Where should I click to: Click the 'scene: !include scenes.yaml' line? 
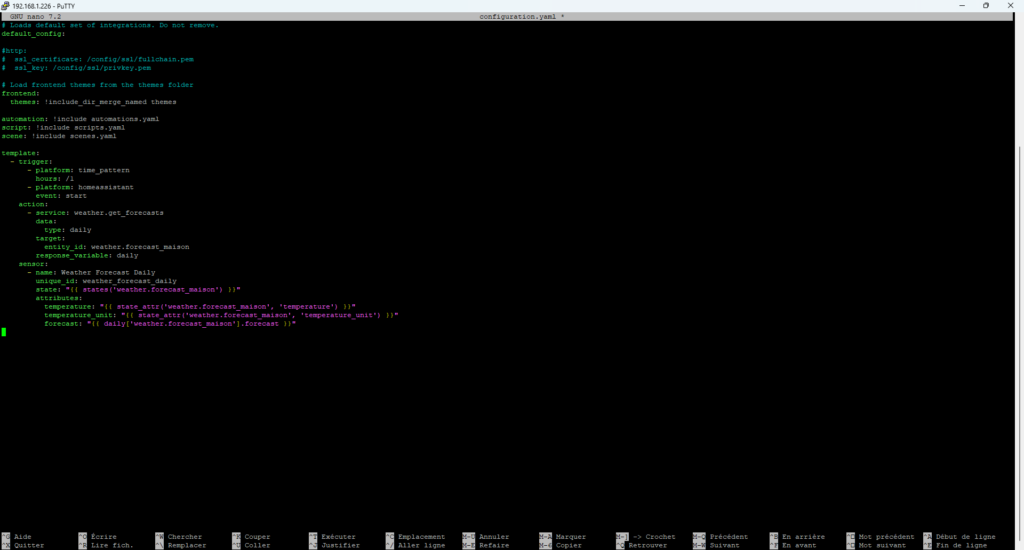pyautogui.click(x=59, y=136)
